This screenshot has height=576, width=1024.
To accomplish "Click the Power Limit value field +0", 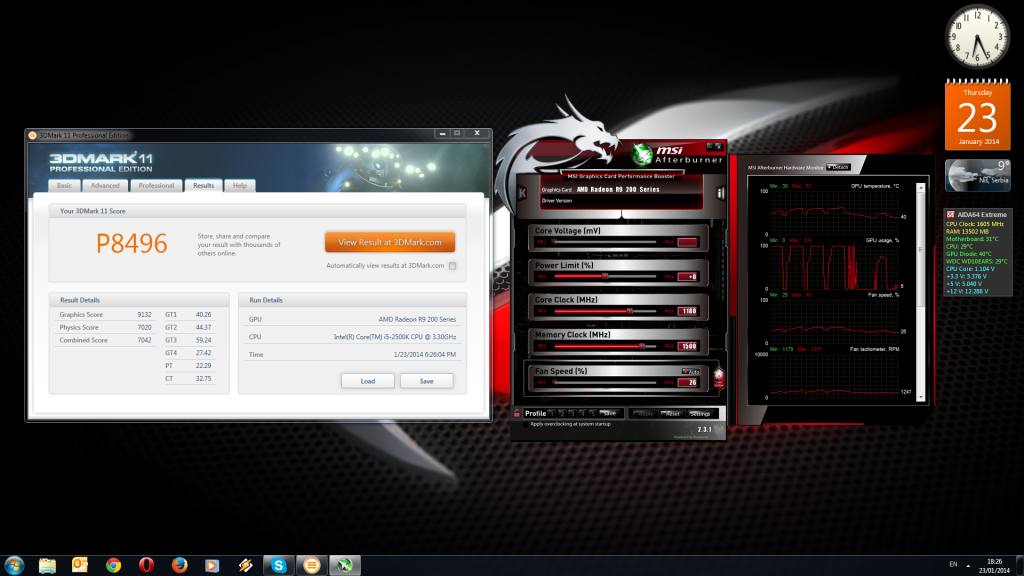I will 688,276.
